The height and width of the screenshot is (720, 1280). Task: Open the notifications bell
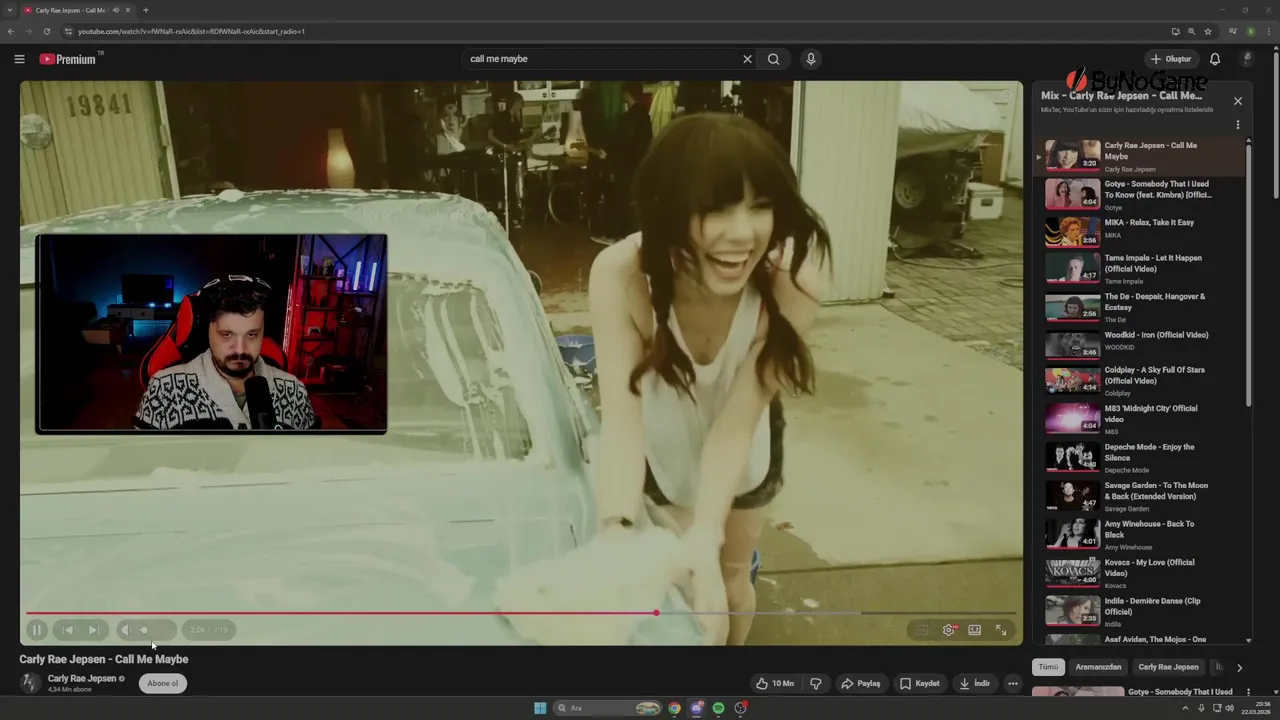[x=1215, y=59]
